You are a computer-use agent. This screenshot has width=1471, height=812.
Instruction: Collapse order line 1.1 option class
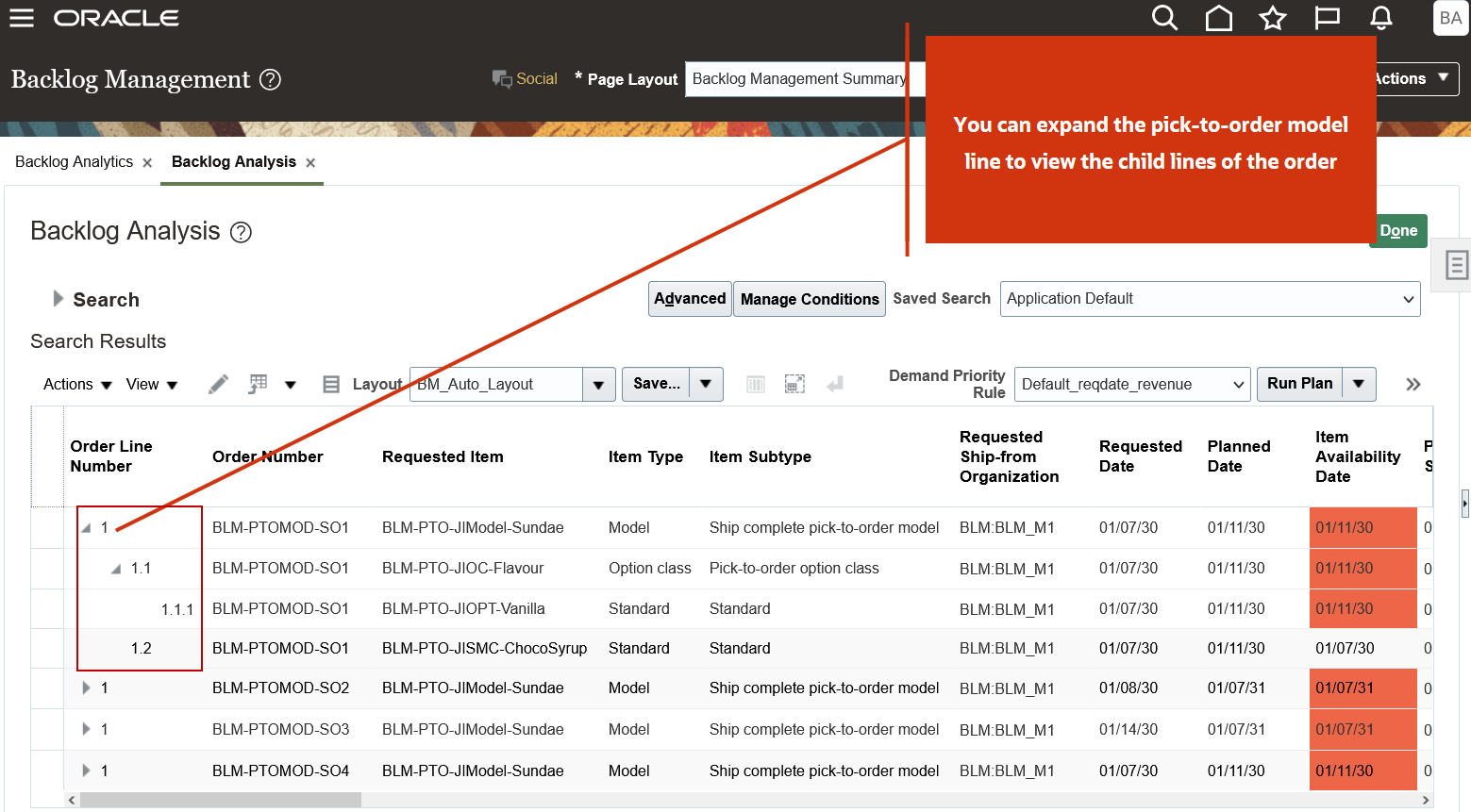pyautogui.click(x=116, y=569)
